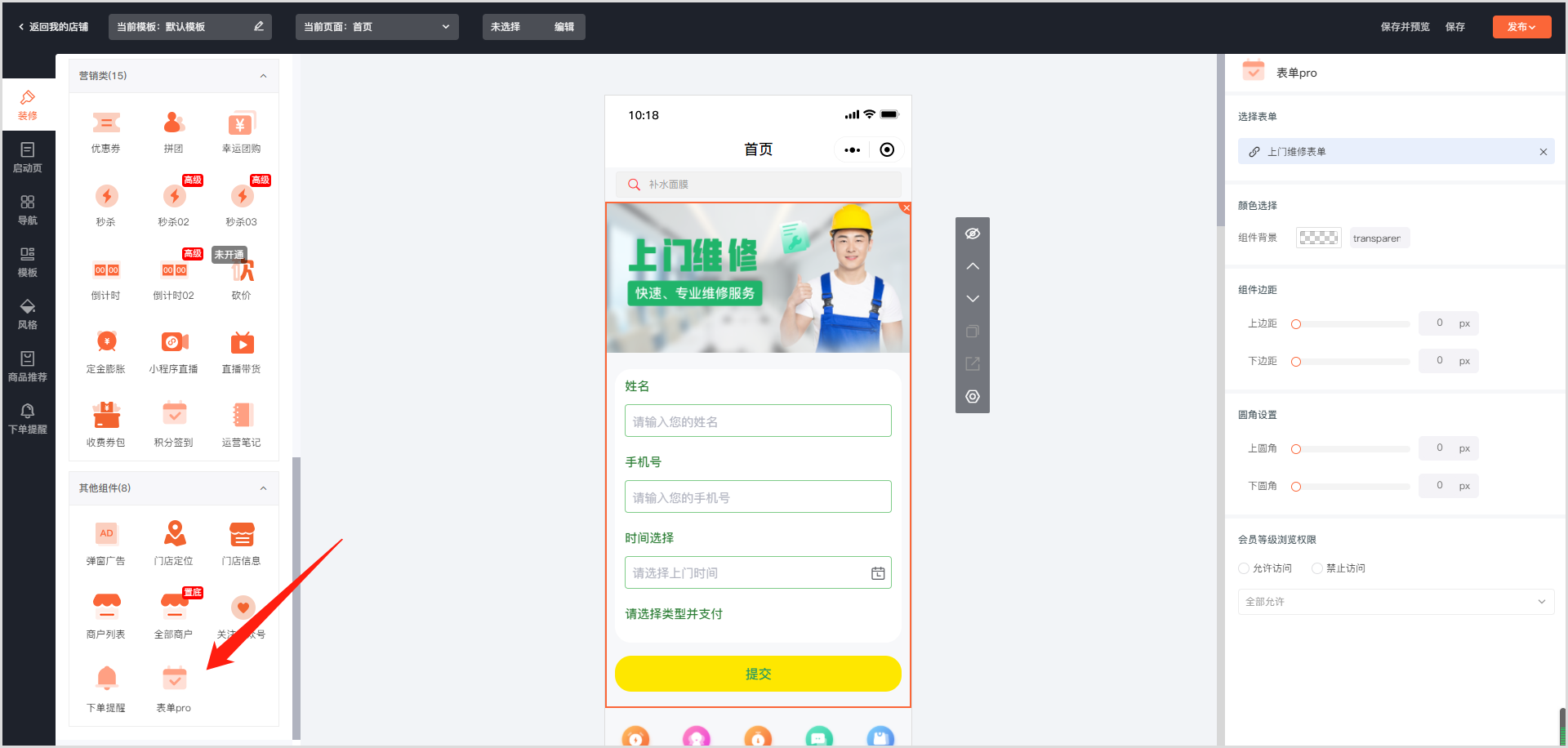The height and width of the screenshot is (748, 1568).
Task: Choose the 门店定位 store location component
Action: (174, 535)
